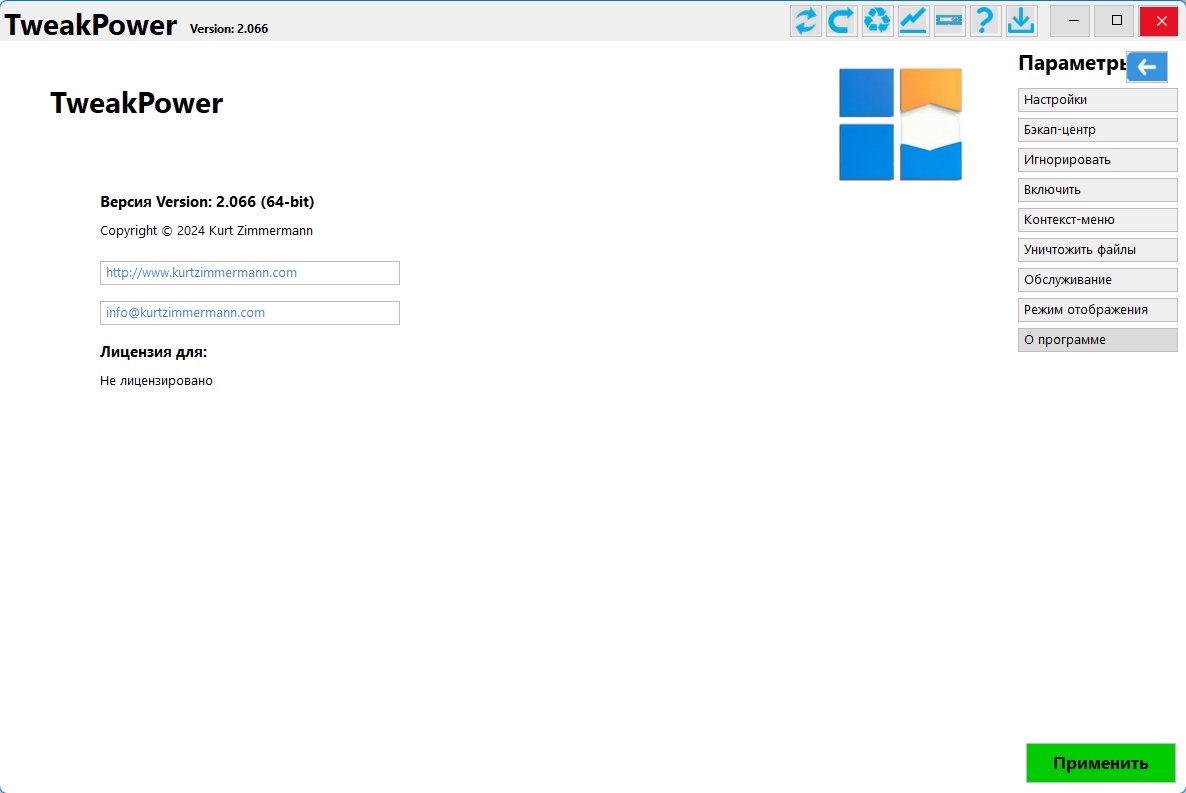The image size is (1186, 793).
Task: Open the line-chart toolbar icon
Action: 913,20
